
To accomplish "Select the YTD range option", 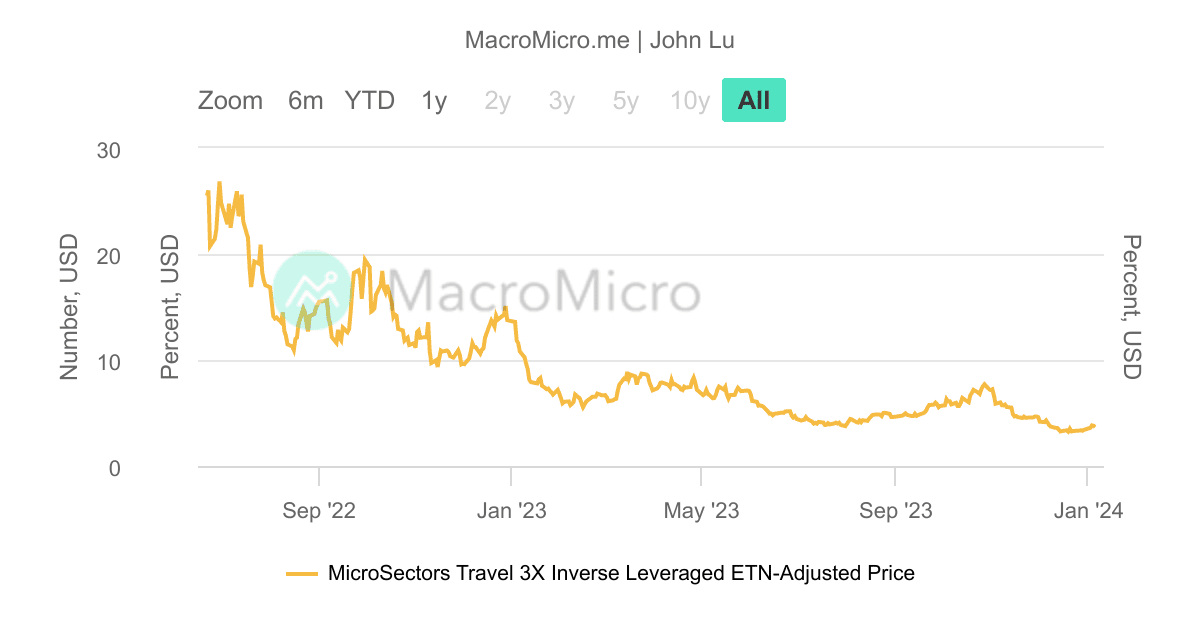I will (369, 100).
